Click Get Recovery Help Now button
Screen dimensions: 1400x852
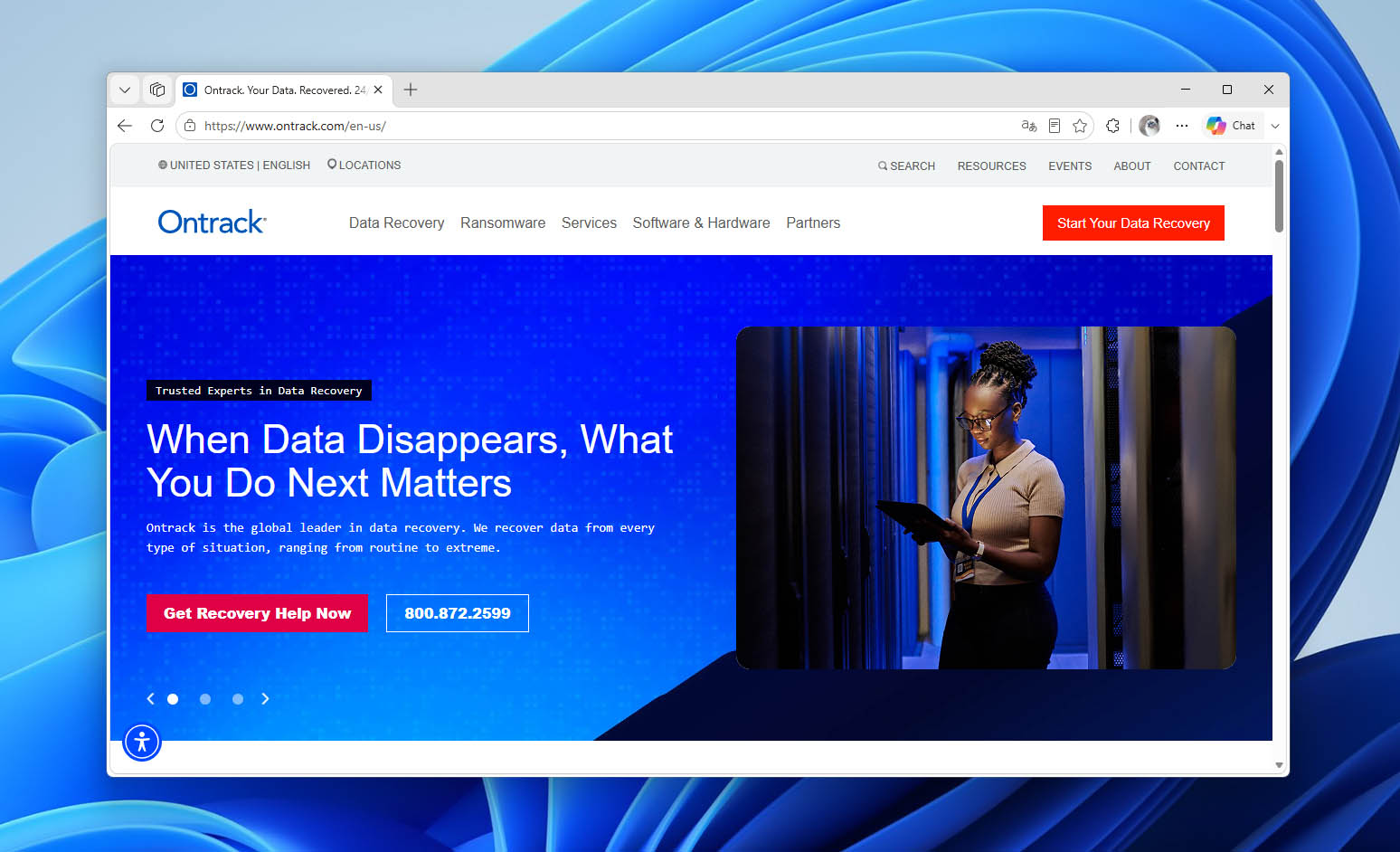coord(257,613)
